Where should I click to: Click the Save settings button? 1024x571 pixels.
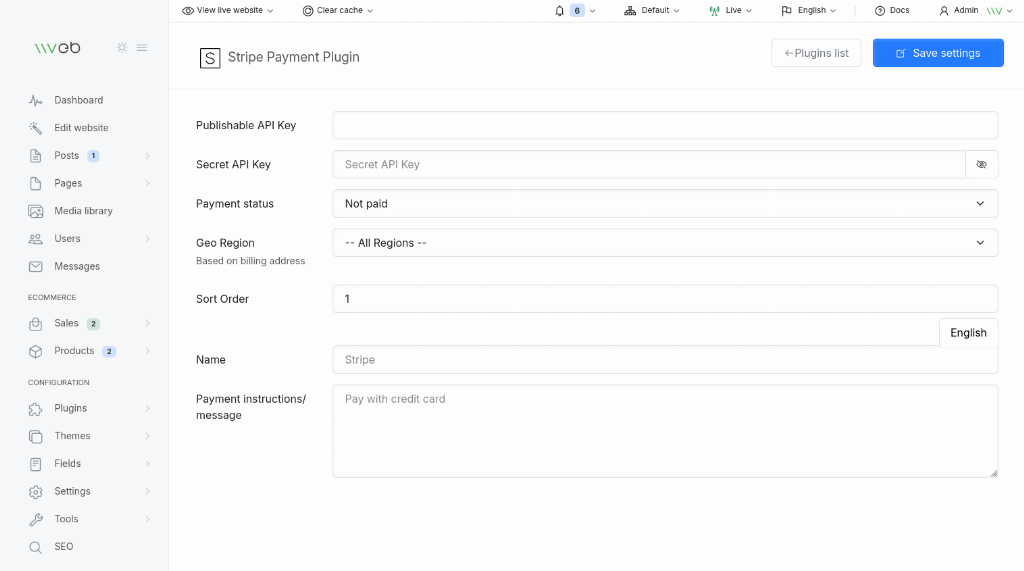(x=938, y=53)
